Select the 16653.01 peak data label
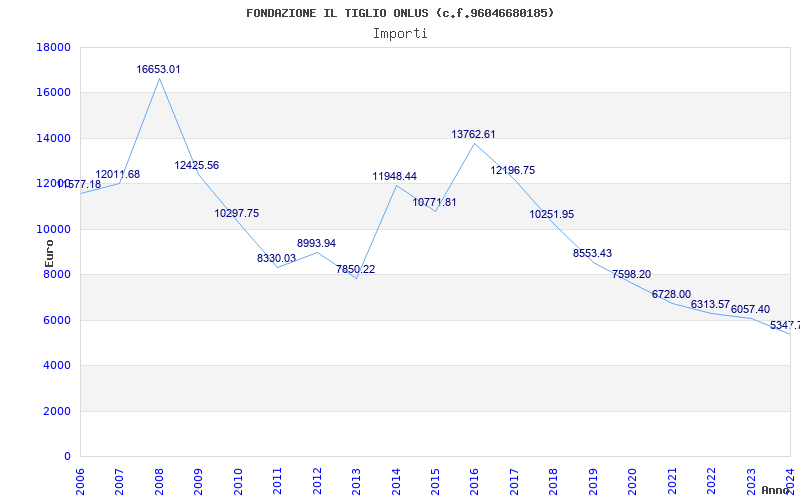Viewport: 800px width, 500px height. [158, 69]
